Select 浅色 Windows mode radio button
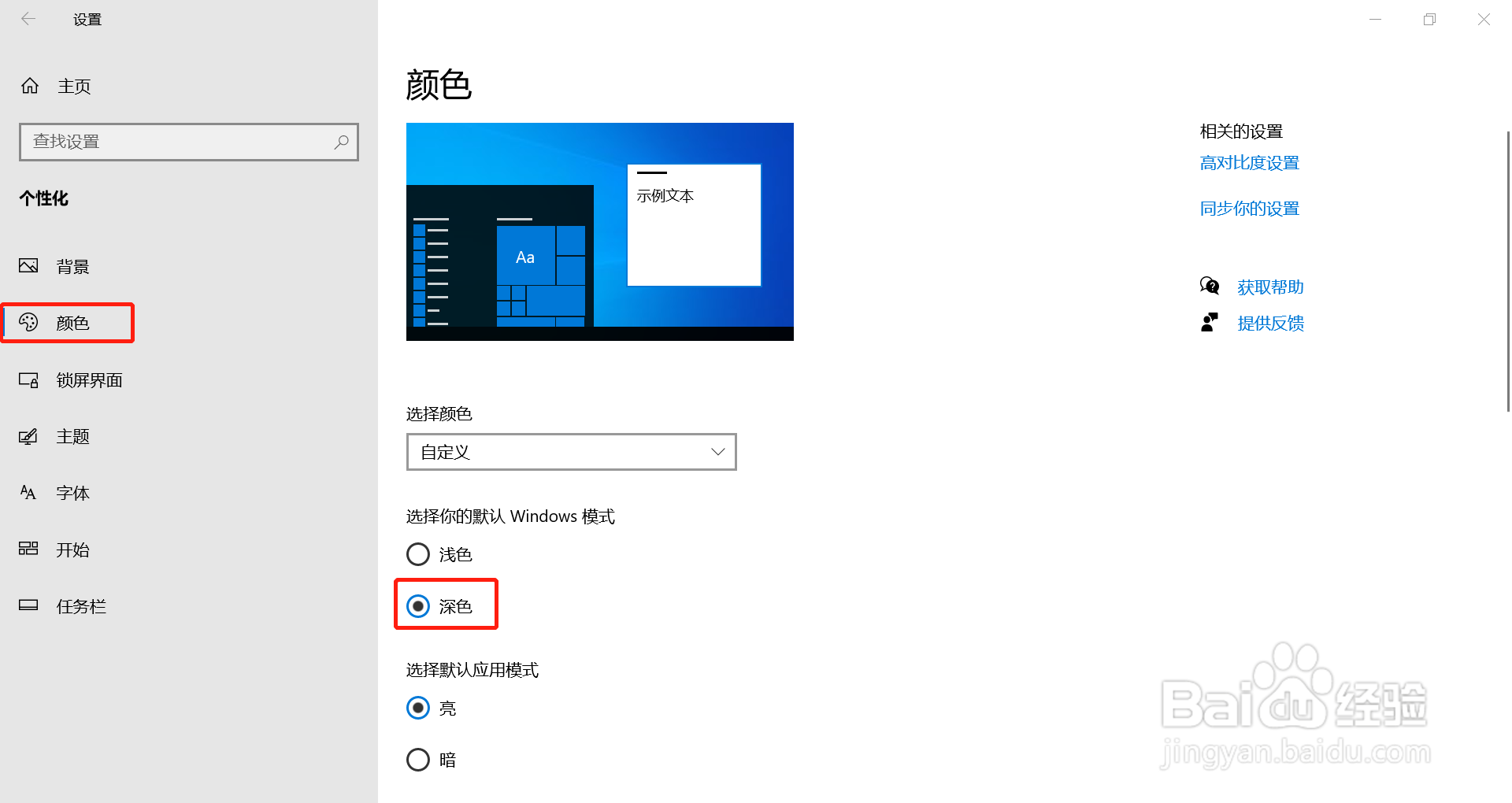The width and height of the screenshot is (1512, 803). pyautogui.click(x=418, y=554)
